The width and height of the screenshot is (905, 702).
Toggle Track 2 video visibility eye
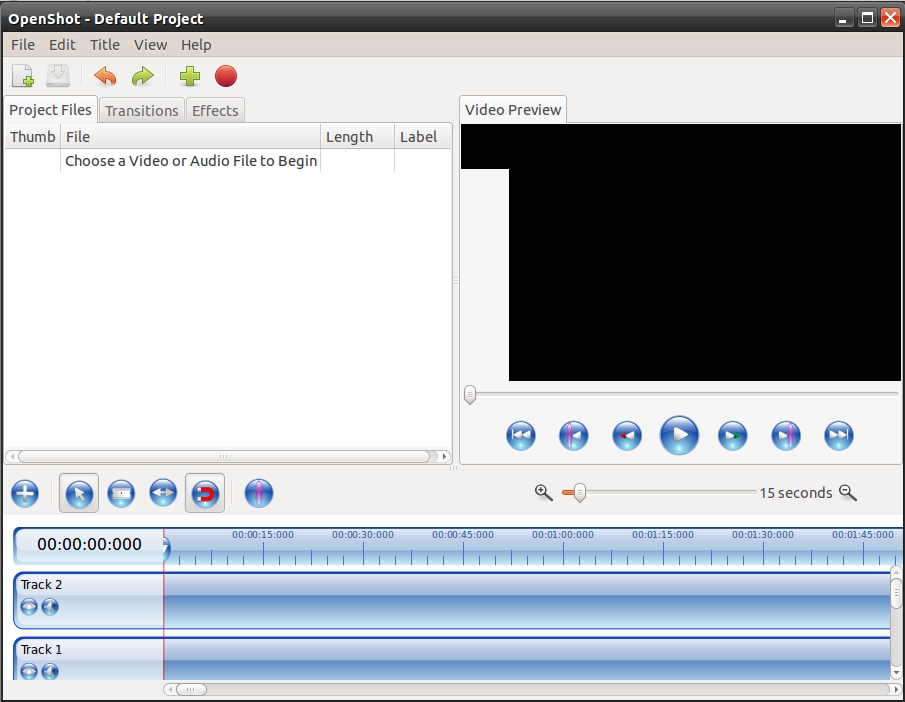29,607
